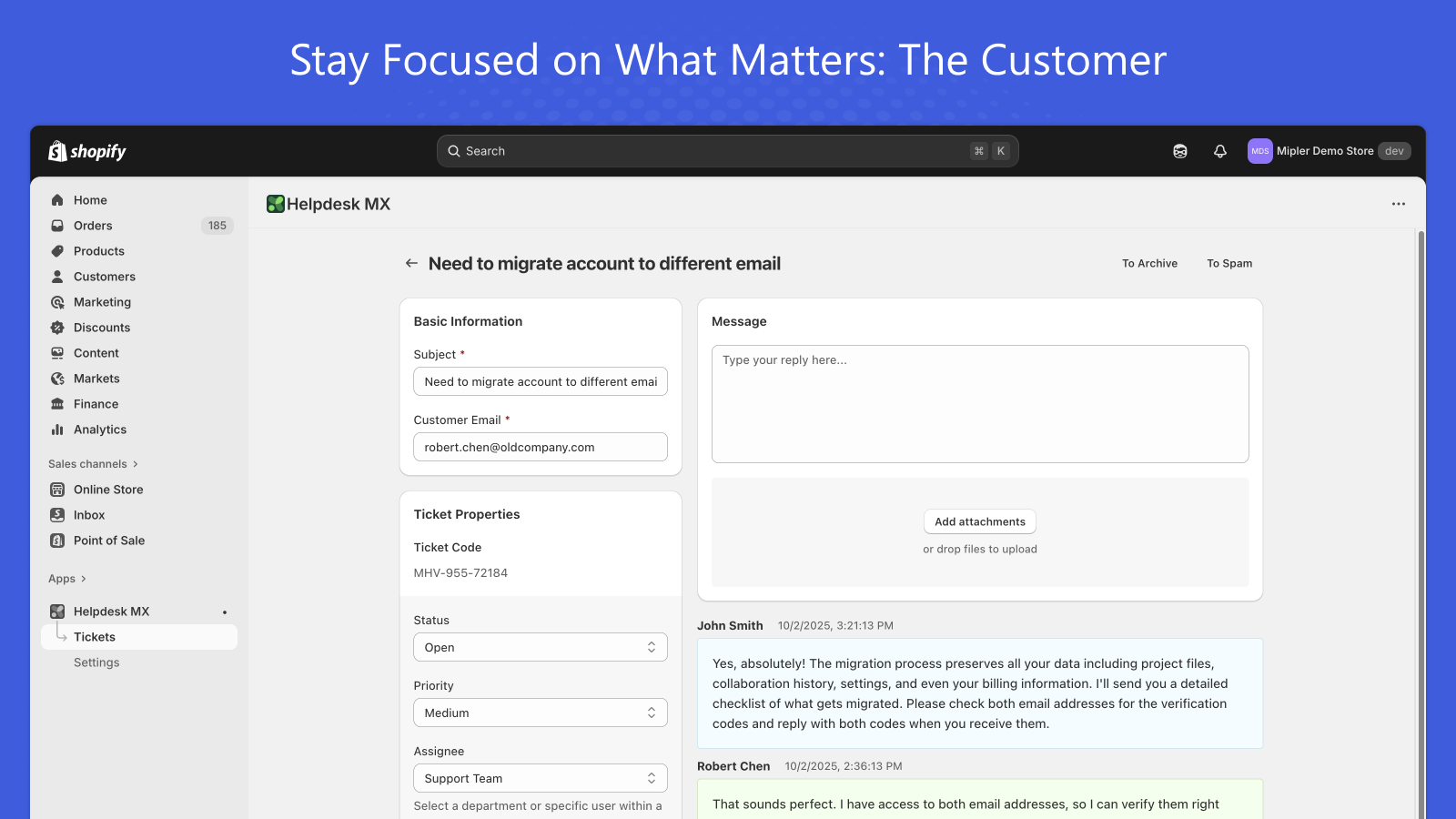Screen dimensions: 1456x819
Task: Open the Priority dropdown showing Medium
Action: pyautogui.click(x=540, y=713)
